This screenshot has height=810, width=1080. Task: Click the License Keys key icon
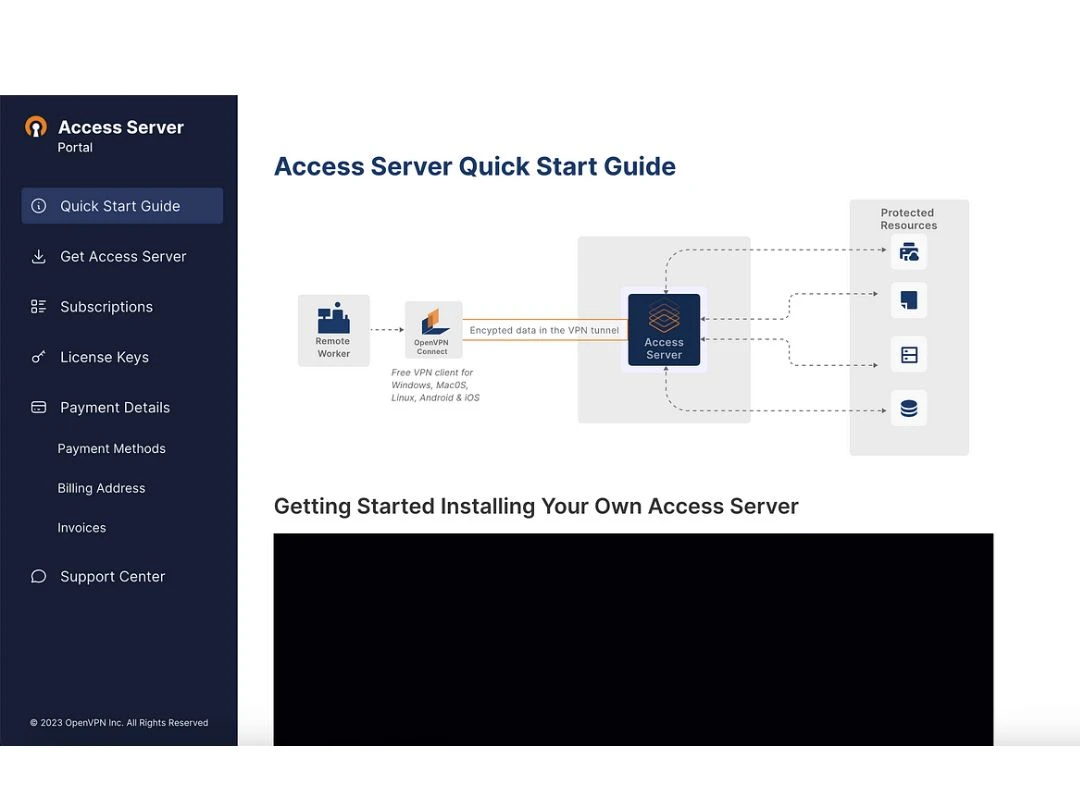coord(39,357)
